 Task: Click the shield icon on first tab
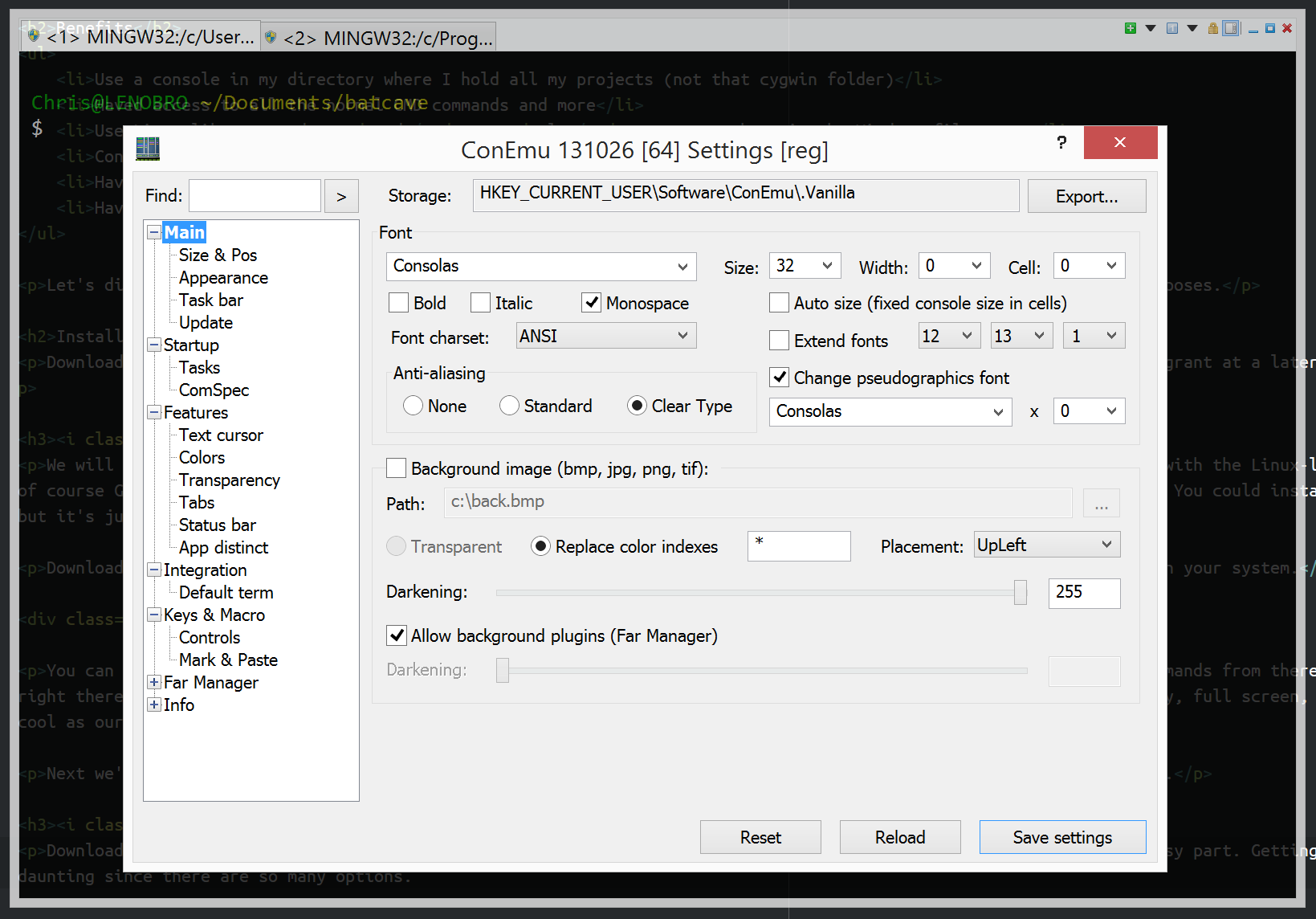click(32, 35)
